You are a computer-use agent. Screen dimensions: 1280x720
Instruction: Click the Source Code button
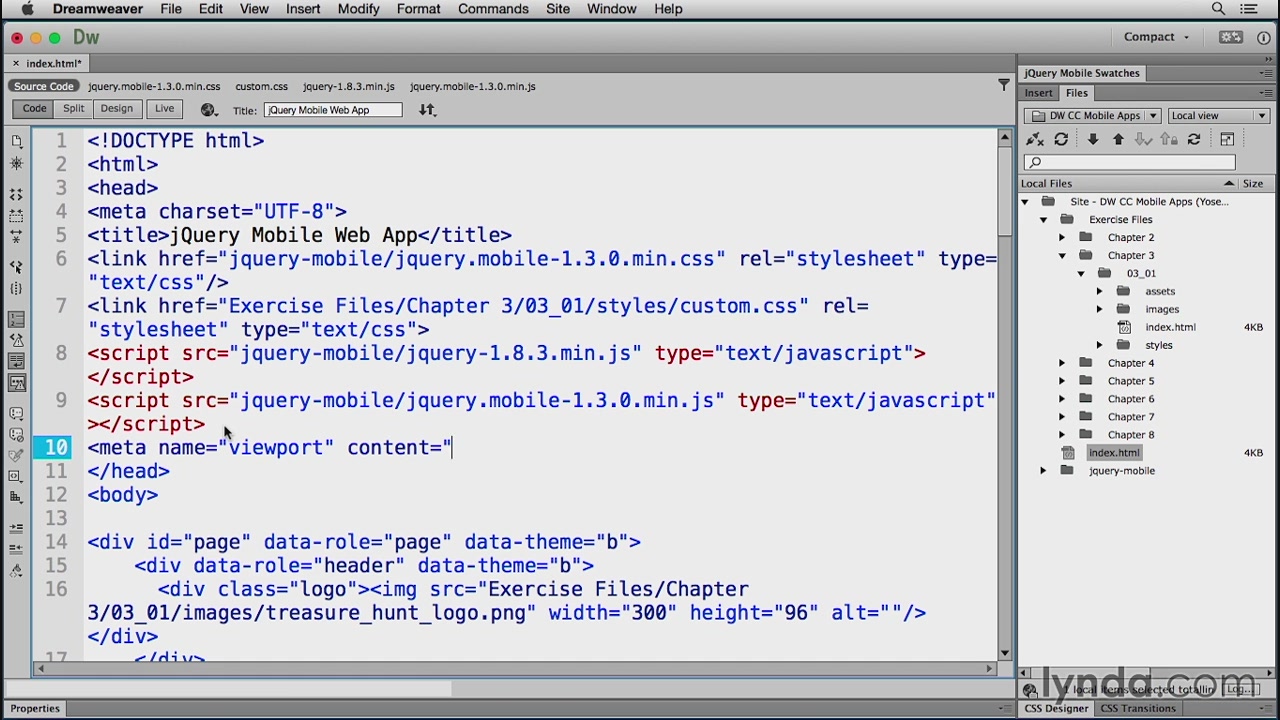click(x=44, y=86)
